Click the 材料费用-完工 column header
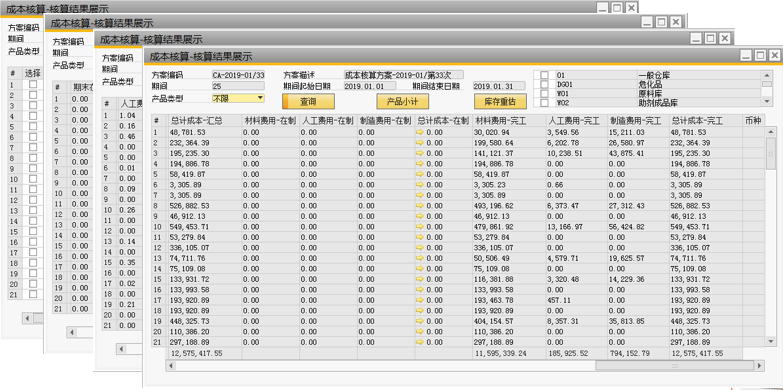 (x=508, y=120)
